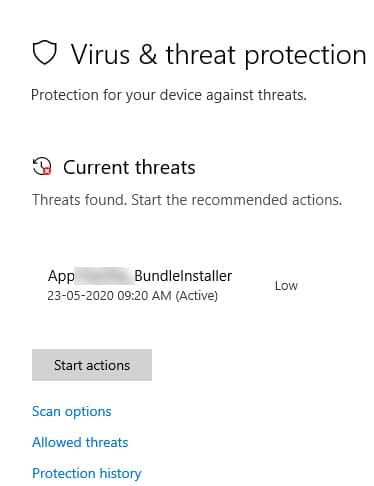Click the Current threats clock icon
The width and height of the screenshot is (374, 486).
pos(42,166)
